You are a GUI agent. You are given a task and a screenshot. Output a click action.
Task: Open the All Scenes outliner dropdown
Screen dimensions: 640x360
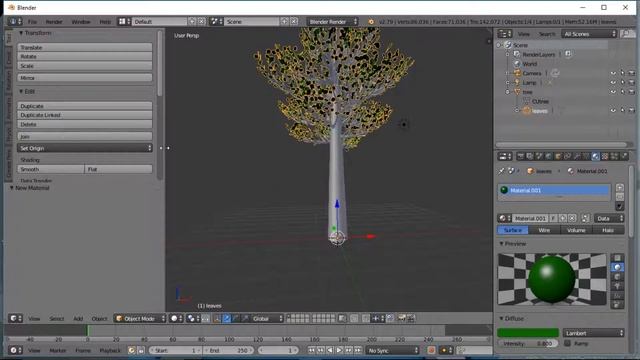589,34
